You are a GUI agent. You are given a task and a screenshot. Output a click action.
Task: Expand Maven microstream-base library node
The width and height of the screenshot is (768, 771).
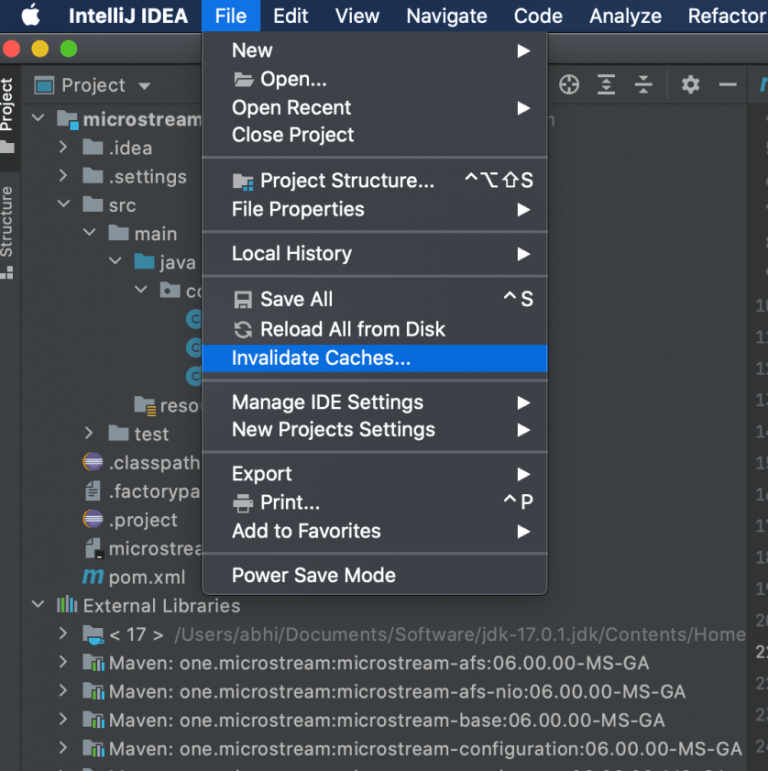[63, 719]
